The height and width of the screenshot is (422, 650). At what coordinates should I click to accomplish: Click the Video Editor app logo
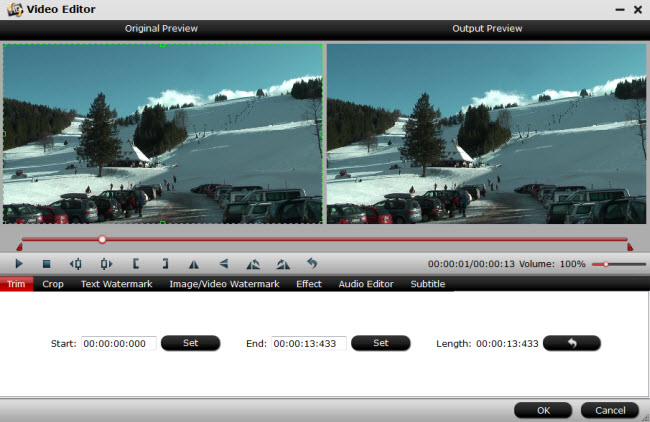(15, 9)
